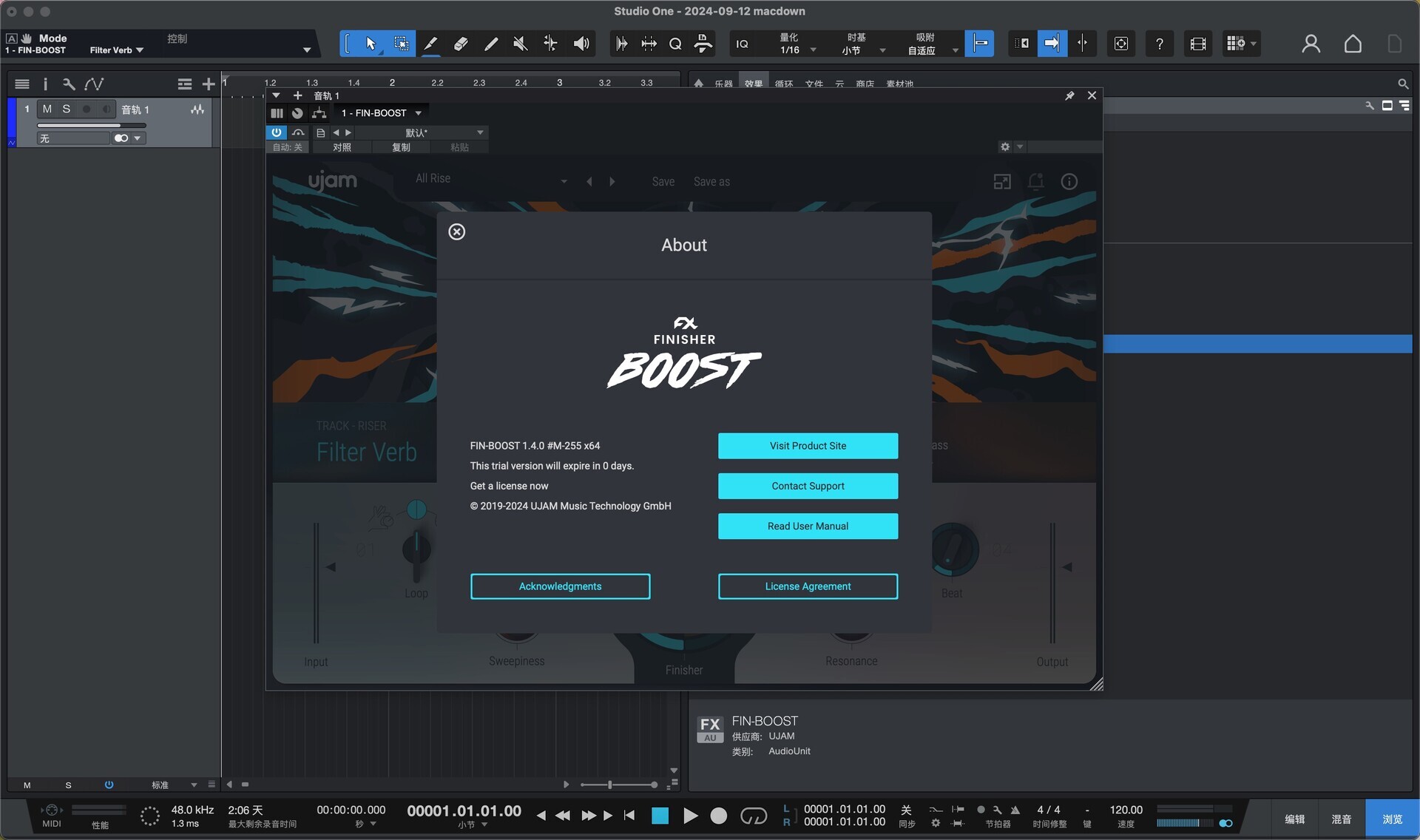Click the Stop button in transport
The image size is (1420, 840).
[660, 815]
